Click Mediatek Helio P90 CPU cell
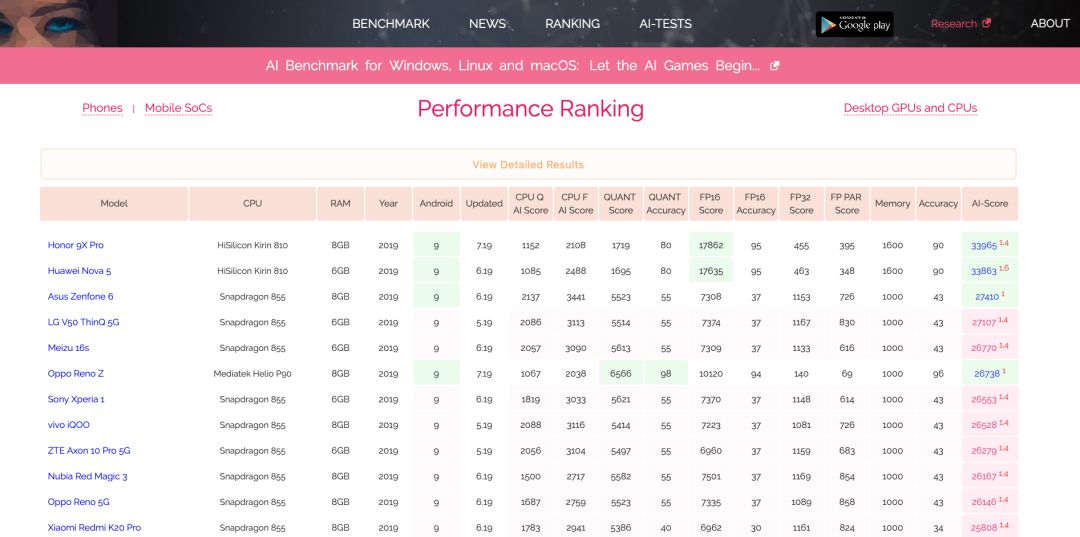Viewport: 1080px width, 537px height. [252, 374]
